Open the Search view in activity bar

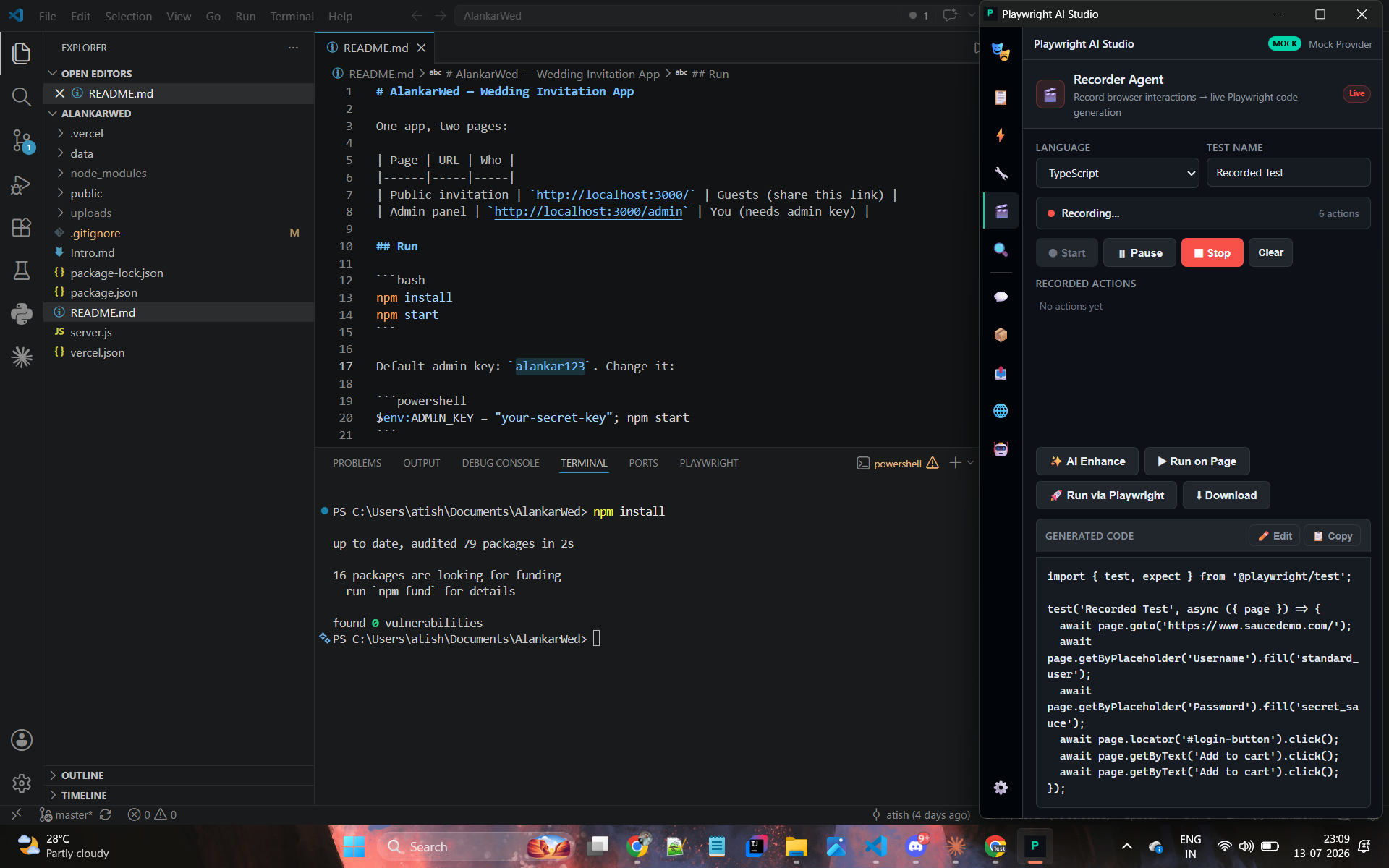coord(22,96)
